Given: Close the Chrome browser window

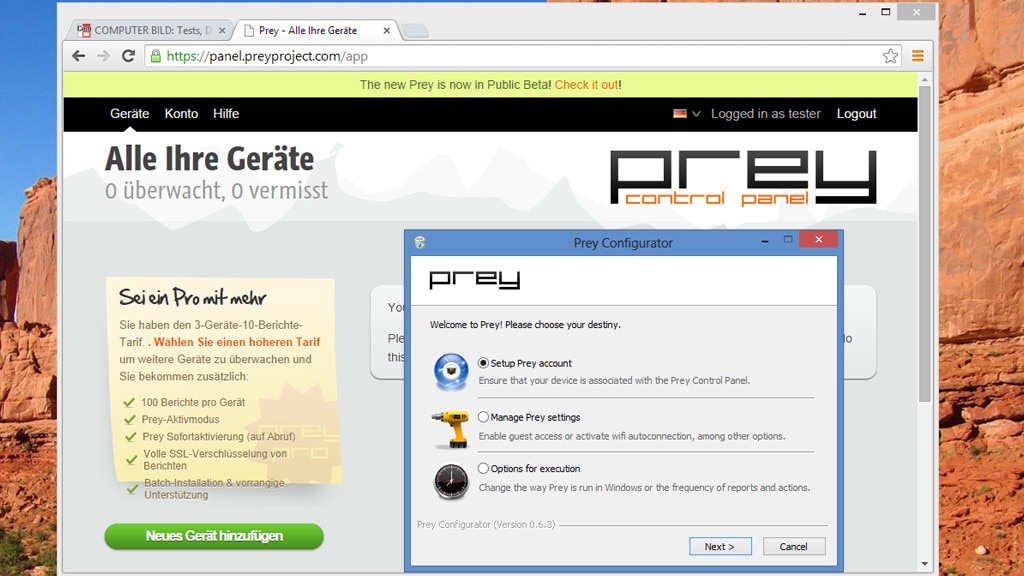Looking at the screenshot, I should tap(916, 12).
